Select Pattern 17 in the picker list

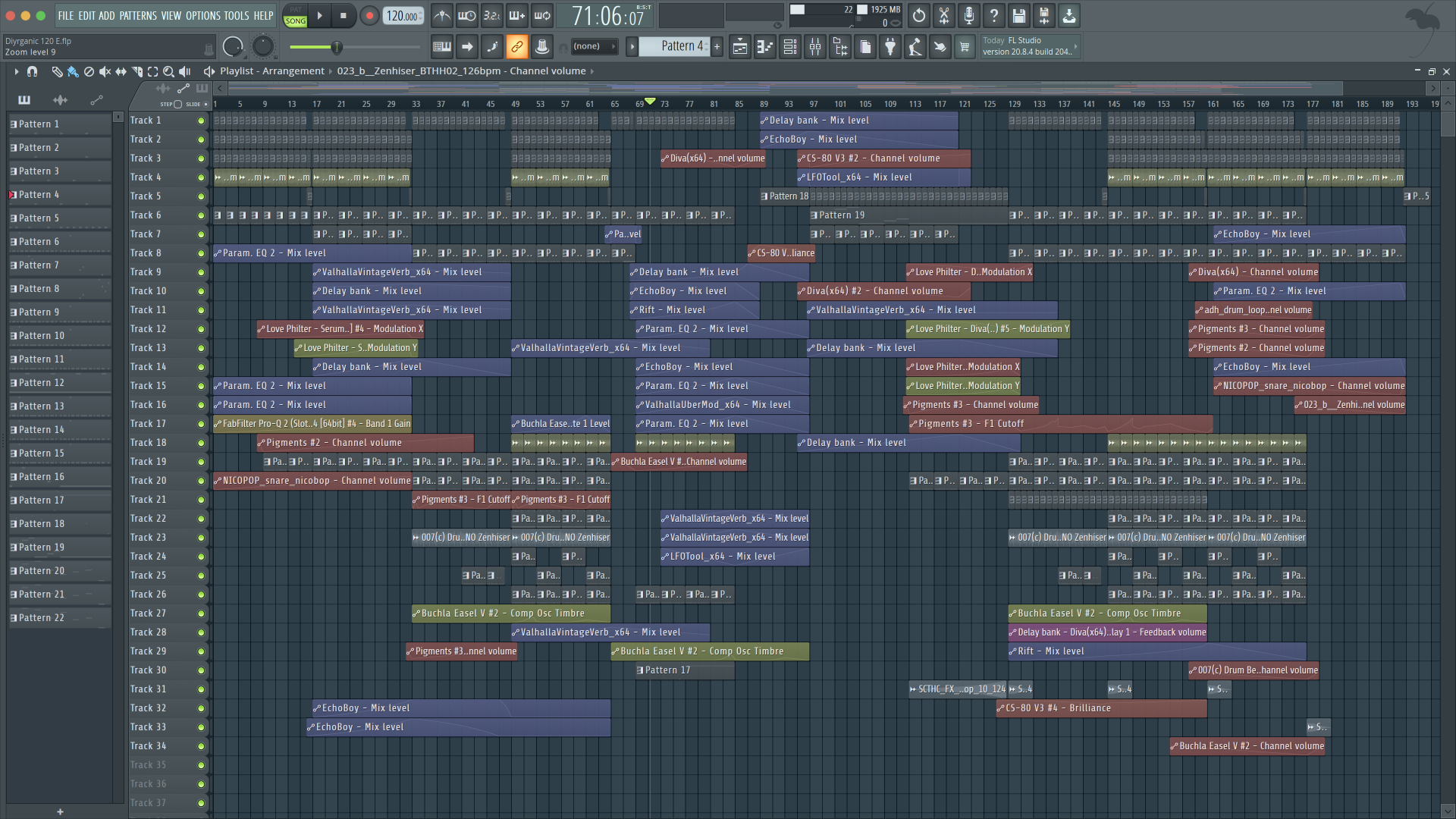point(59,500)
